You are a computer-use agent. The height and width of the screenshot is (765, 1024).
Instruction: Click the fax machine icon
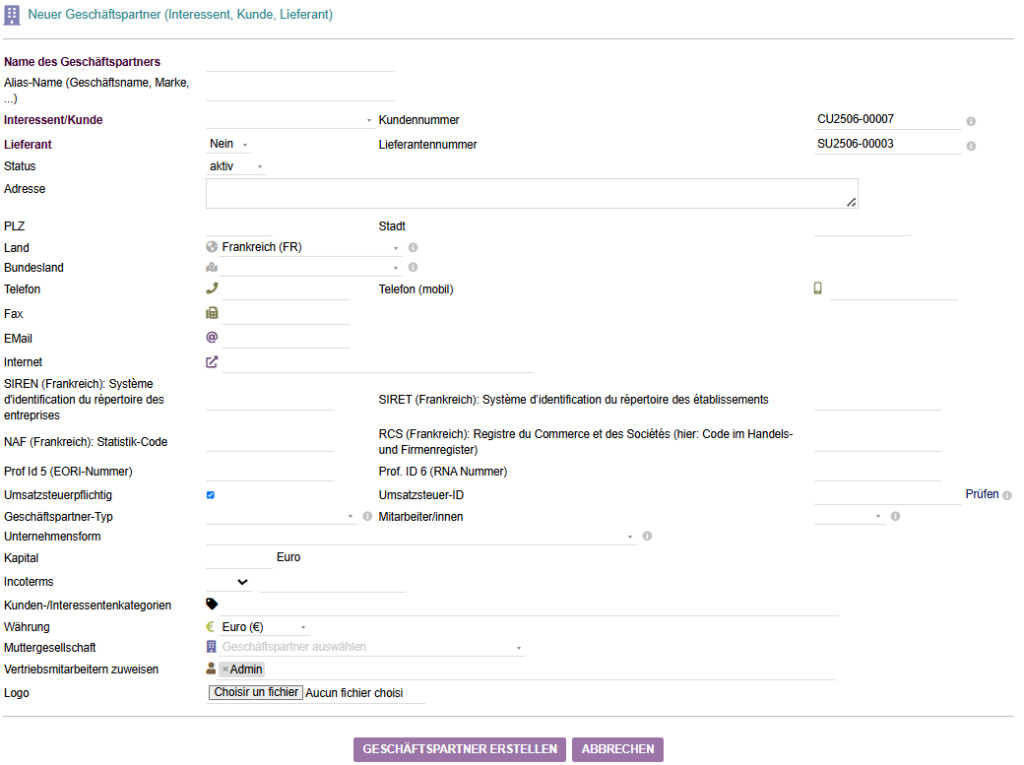point(212,313)
